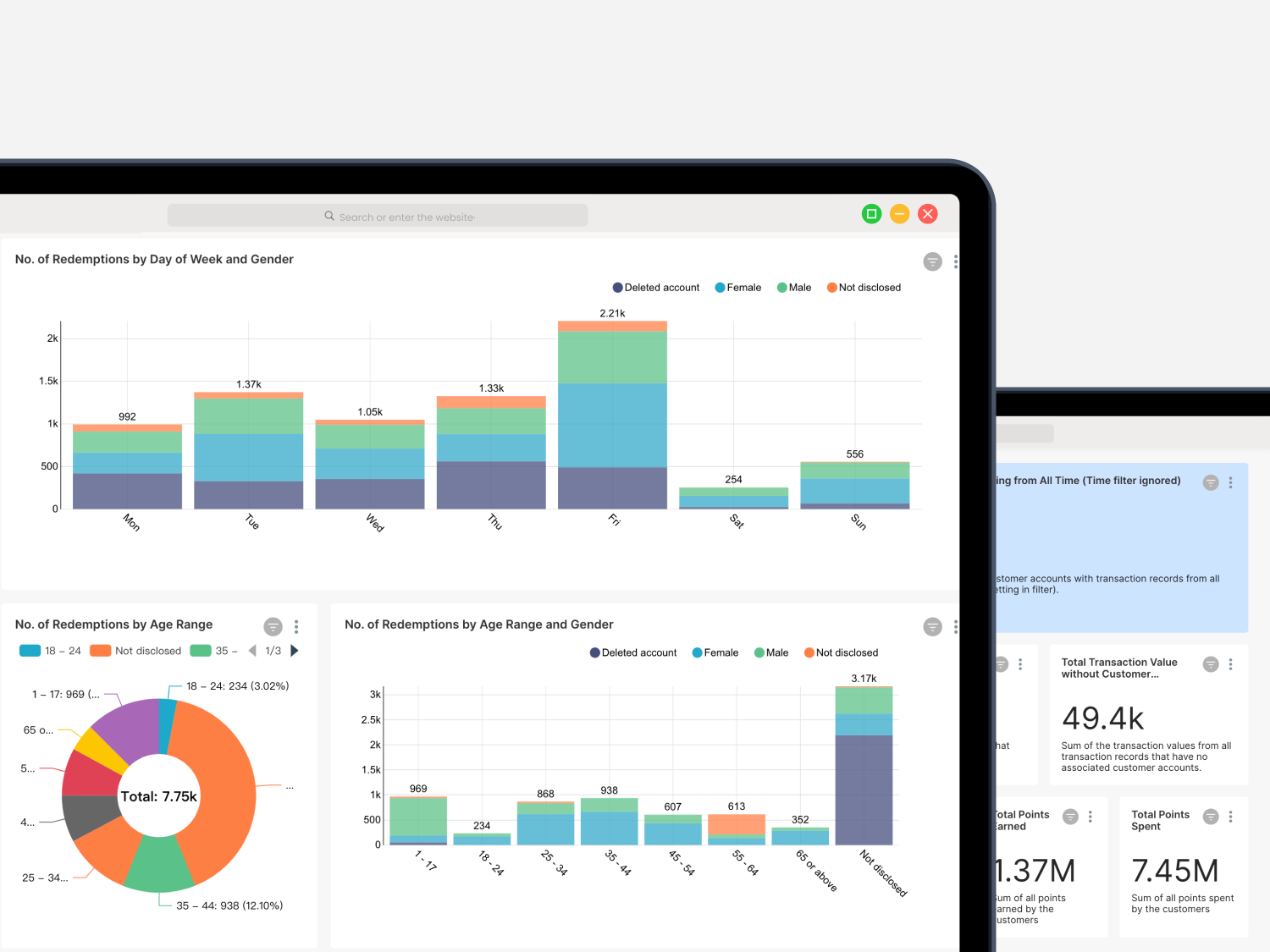Click the 18 – 24 blue legend swatch
This screenshot has height=952, width=1270.
pyautogui.click(x=30, y=651)
